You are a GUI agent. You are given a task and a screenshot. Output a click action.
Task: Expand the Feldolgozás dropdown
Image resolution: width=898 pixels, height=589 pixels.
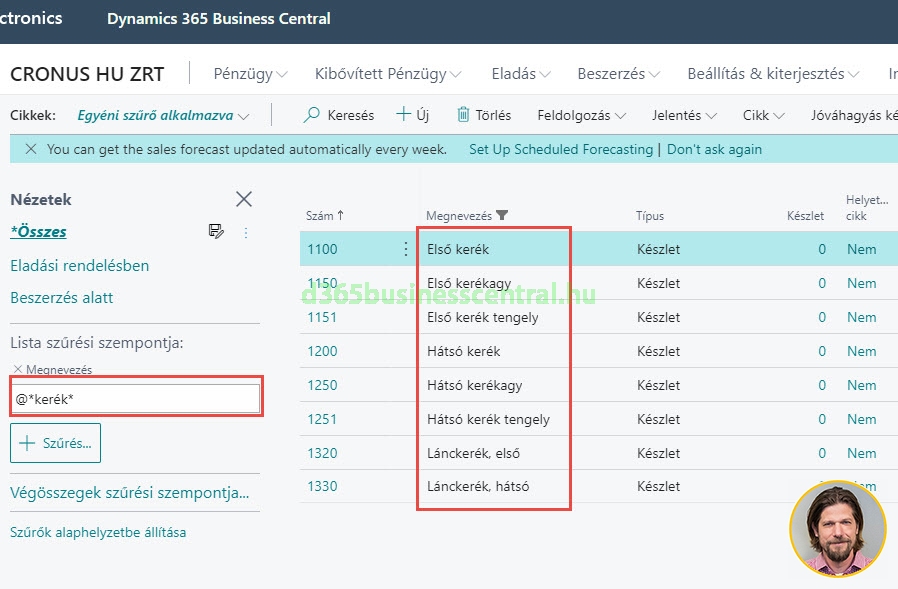coord(581,115)
